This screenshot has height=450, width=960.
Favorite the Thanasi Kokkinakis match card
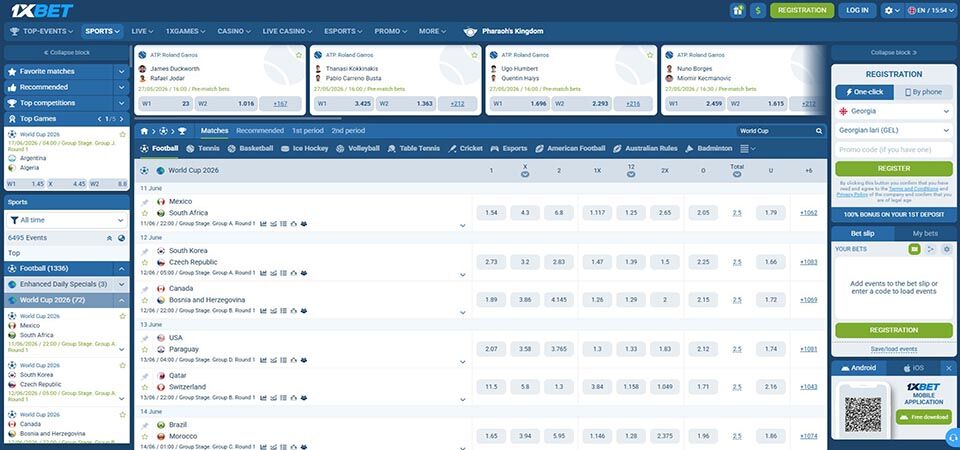click(x=474, y=55)
